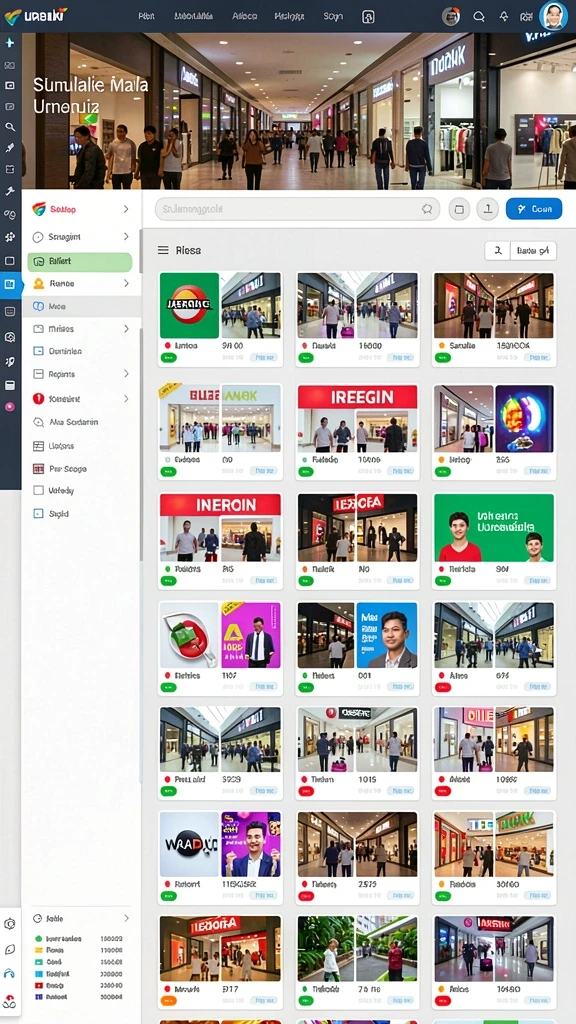Screen dimensions: 576x1024
Task: Select the pink circle icon in left toolbar
Action: [x=9, y=406]
